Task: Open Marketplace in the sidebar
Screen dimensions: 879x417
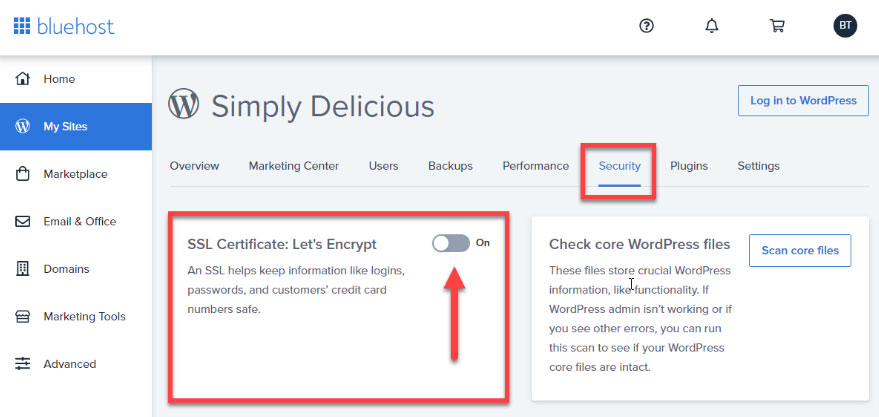Action: (x=76, y=174)
